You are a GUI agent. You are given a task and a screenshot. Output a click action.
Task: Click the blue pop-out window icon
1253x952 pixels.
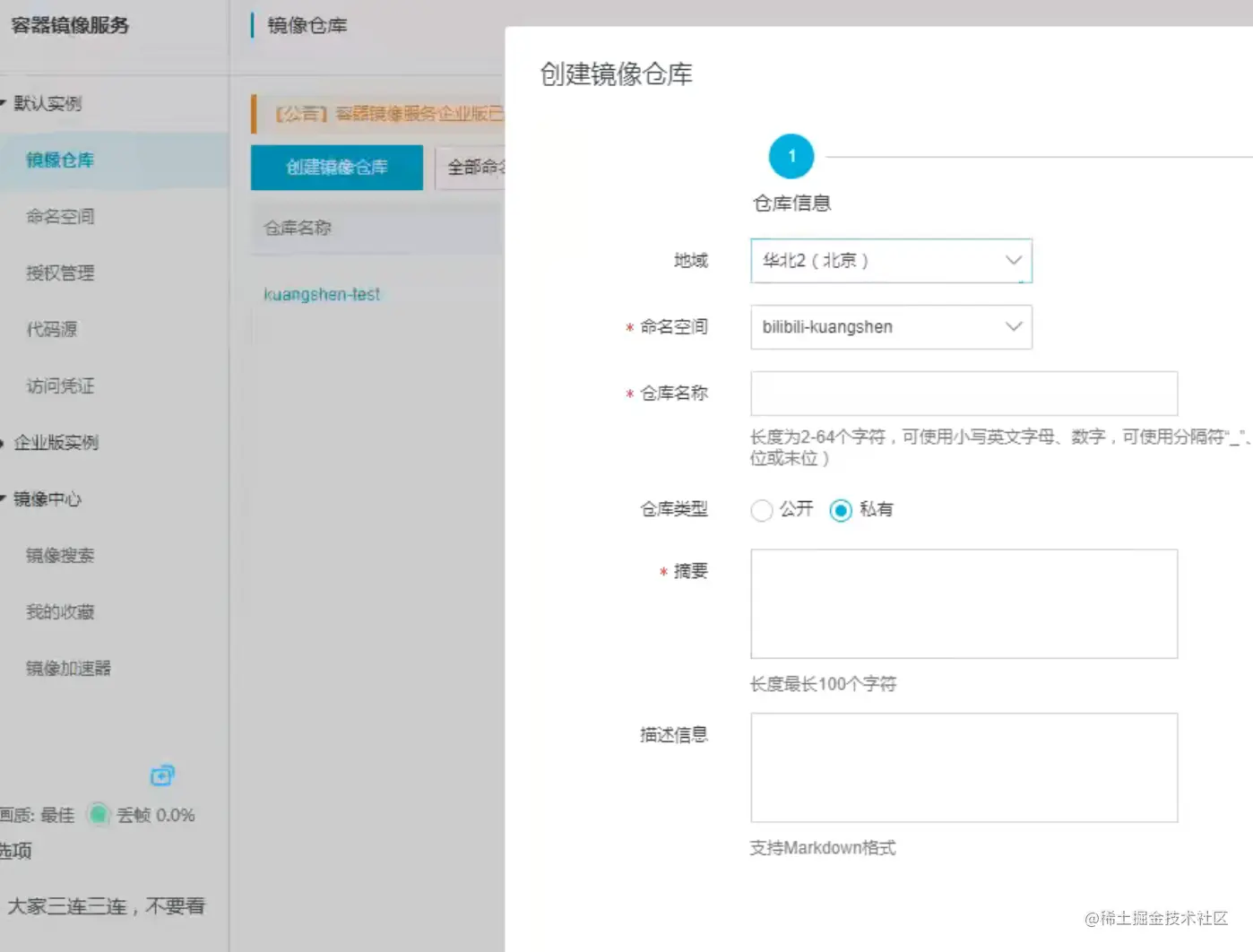coord(162,775)
